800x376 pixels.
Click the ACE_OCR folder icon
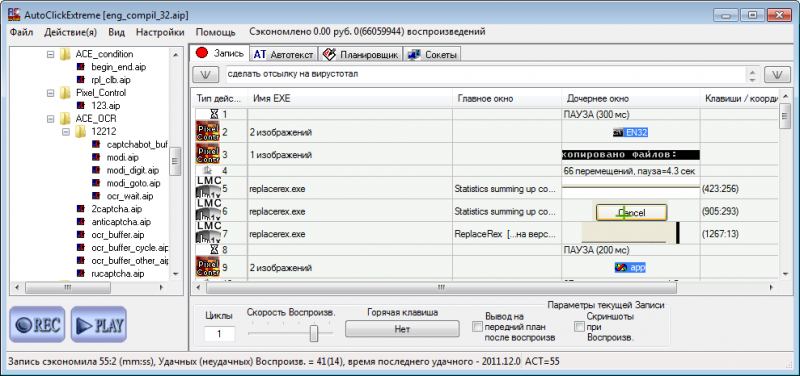pos(65,118)
